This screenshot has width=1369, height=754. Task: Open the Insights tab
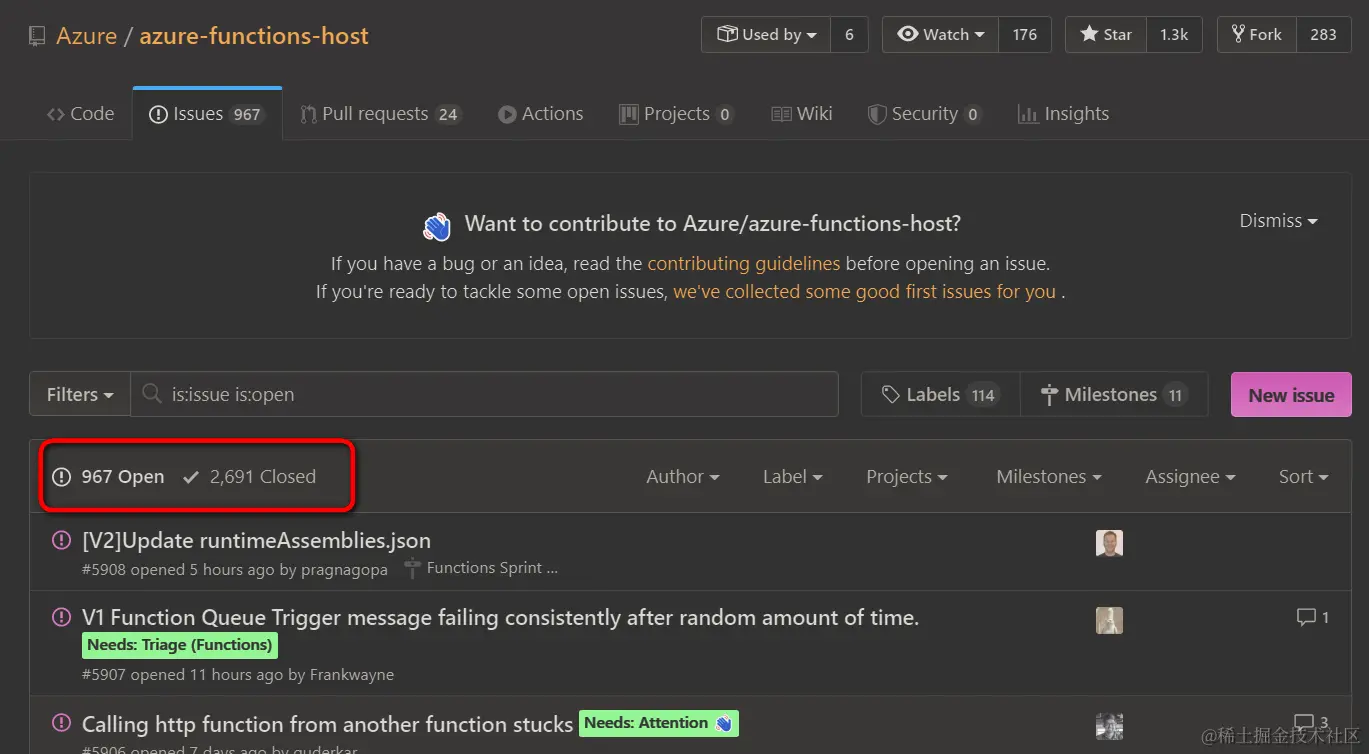click(1063, 114)
